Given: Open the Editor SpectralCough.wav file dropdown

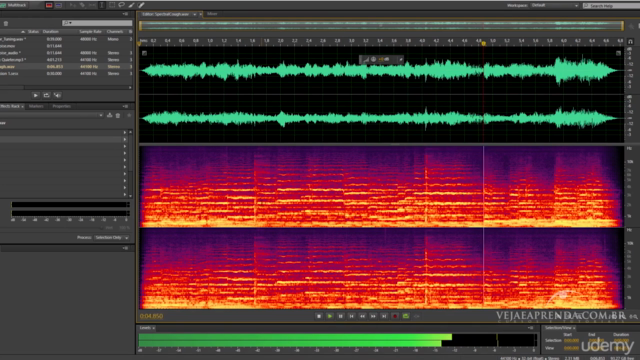Looking at the screenshot, I should coord(195,14).
